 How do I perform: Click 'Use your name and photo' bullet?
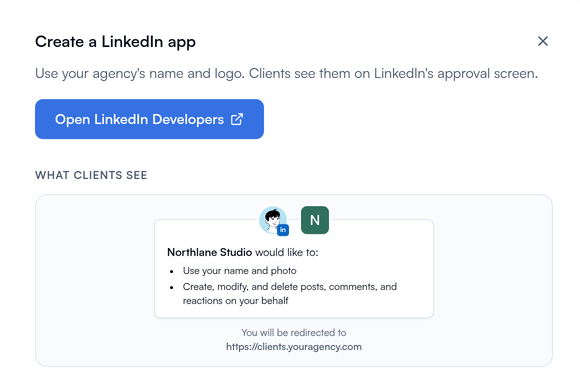coord(239,271)
